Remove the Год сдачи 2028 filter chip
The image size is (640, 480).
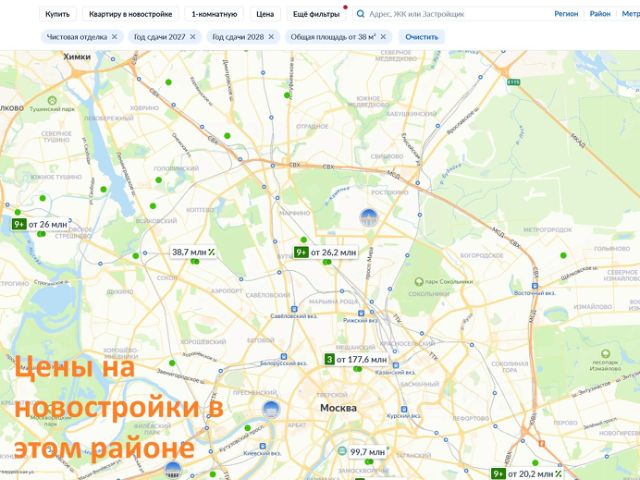[x=271, y=37]
